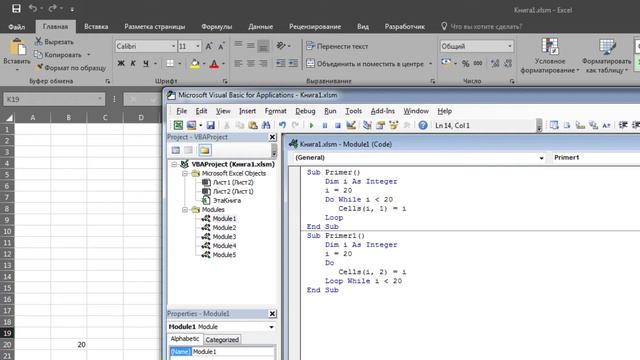Click the Reset stop icon in VBA toolbar
Image resolution: width=640 pixels, height=360 pixels.
338,125
